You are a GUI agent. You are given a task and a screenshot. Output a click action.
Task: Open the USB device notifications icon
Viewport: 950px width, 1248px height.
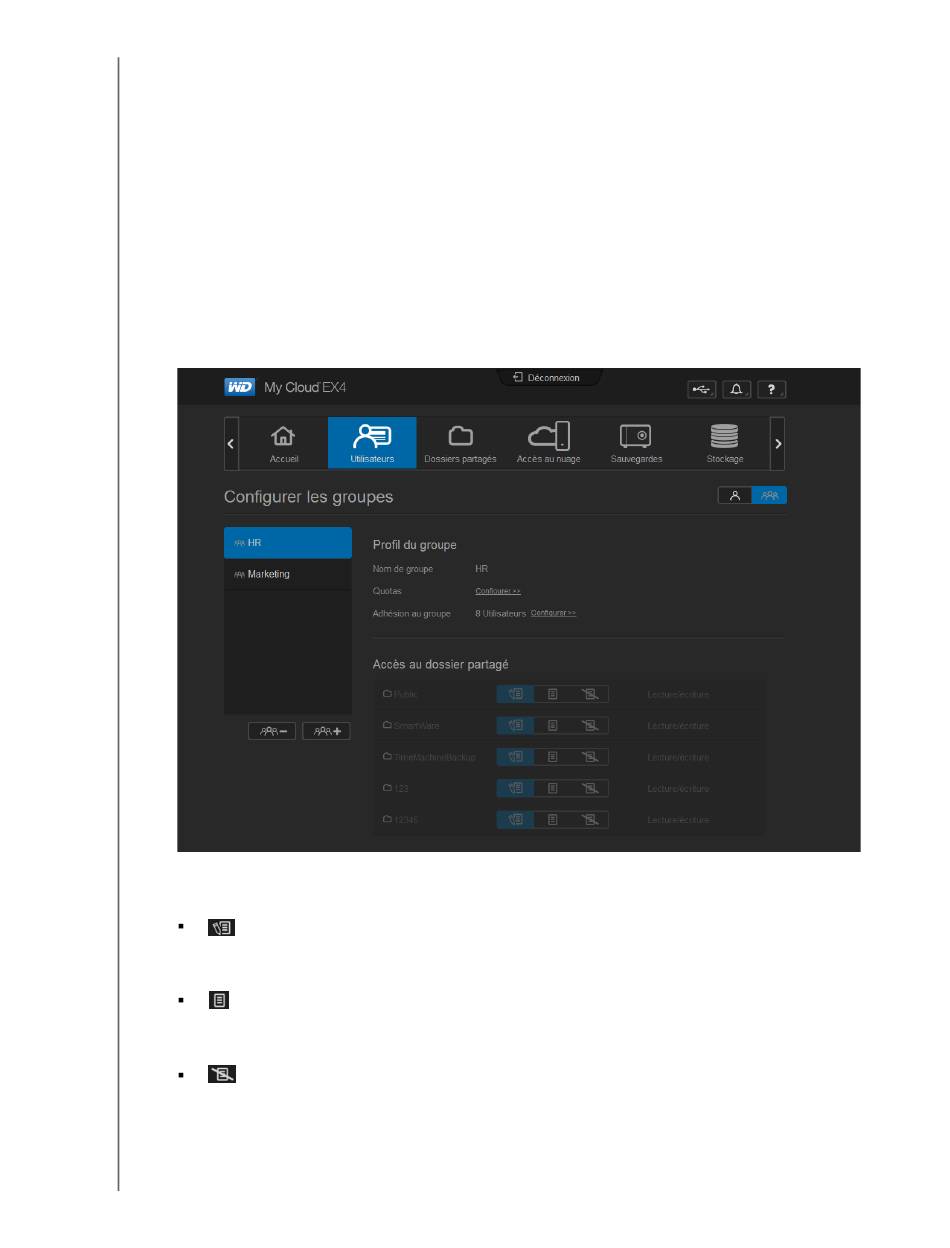click(x=702, y=389)
